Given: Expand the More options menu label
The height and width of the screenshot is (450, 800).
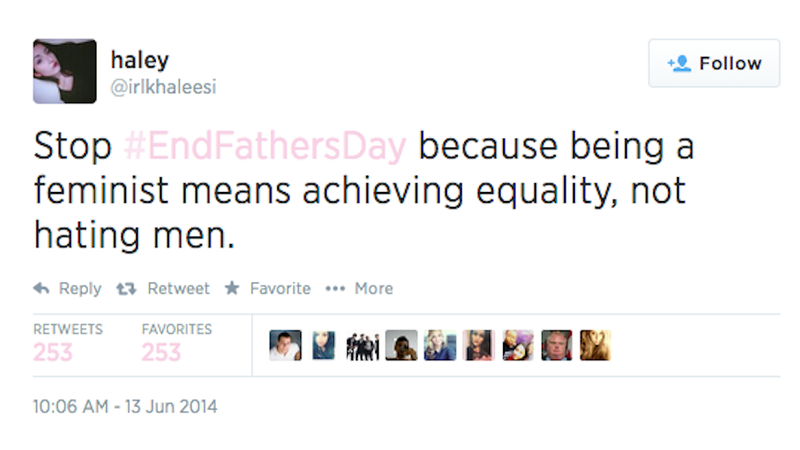Looking at the screenshot, I should point(374,289).
